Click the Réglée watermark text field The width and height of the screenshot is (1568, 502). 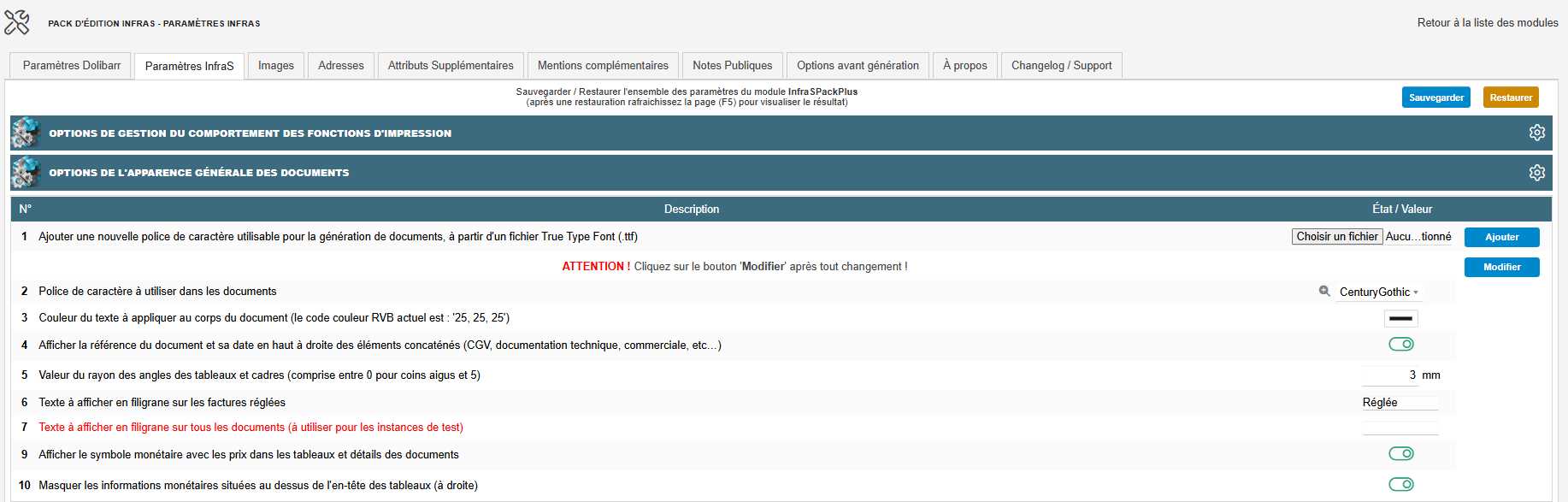point(1400,402)
